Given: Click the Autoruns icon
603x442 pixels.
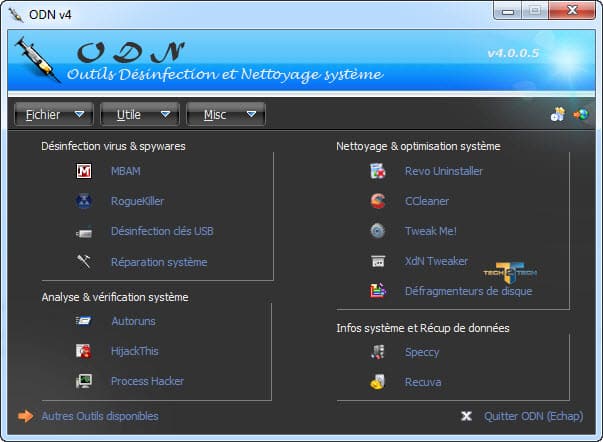Looking at the screenshot, I should tap(84, 321).
